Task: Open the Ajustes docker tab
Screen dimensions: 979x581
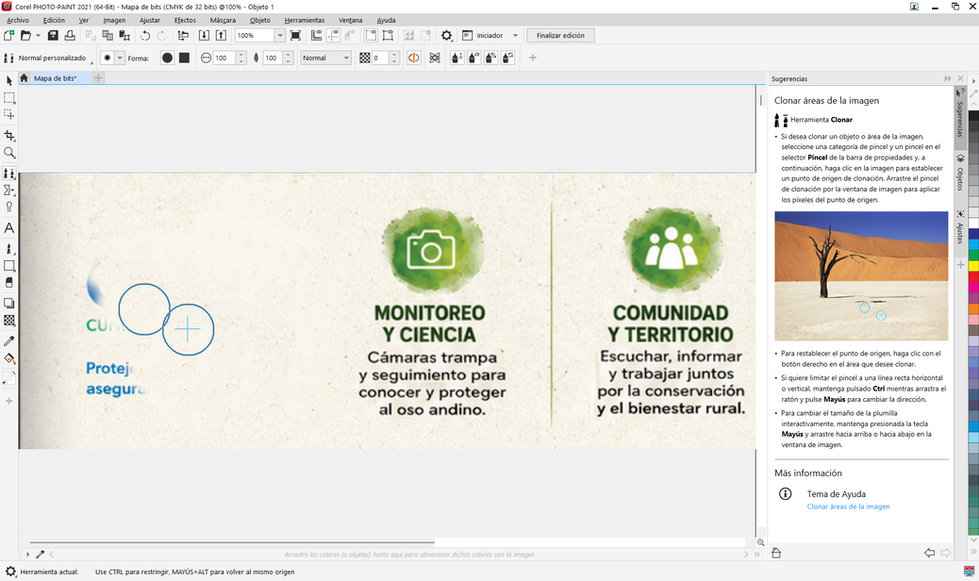Action: [x=960, y=228]
